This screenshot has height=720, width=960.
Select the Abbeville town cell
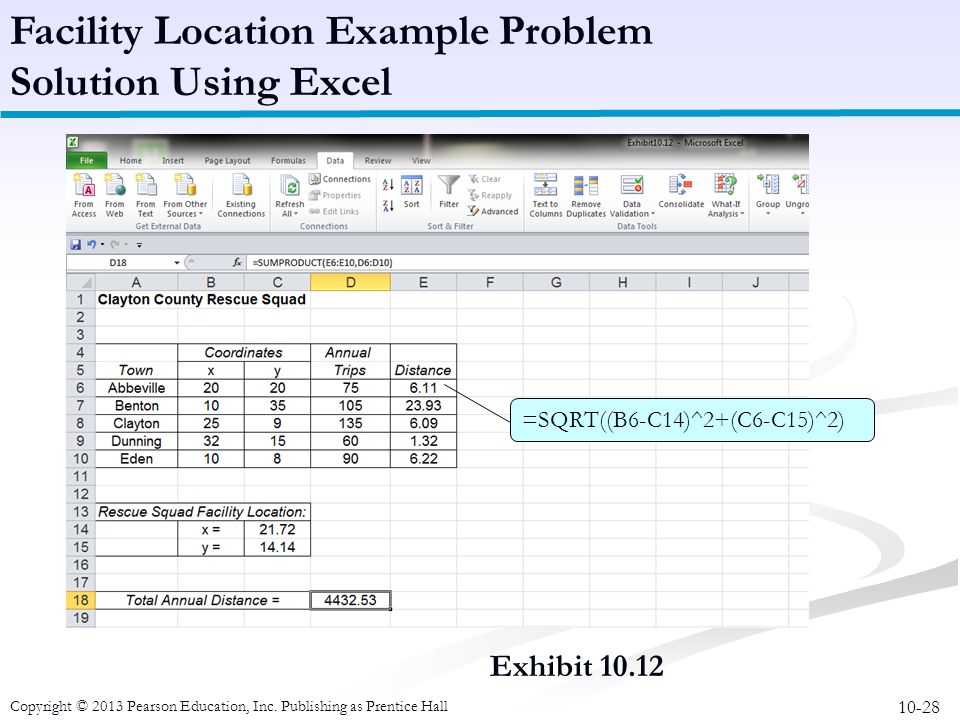137,388
